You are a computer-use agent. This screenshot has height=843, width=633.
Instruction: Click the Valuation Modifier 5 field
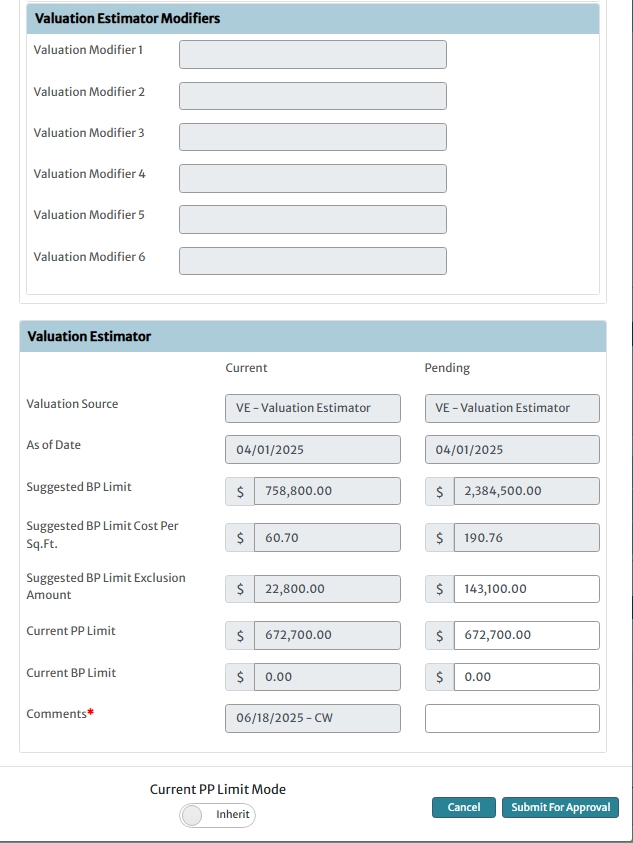312,219
